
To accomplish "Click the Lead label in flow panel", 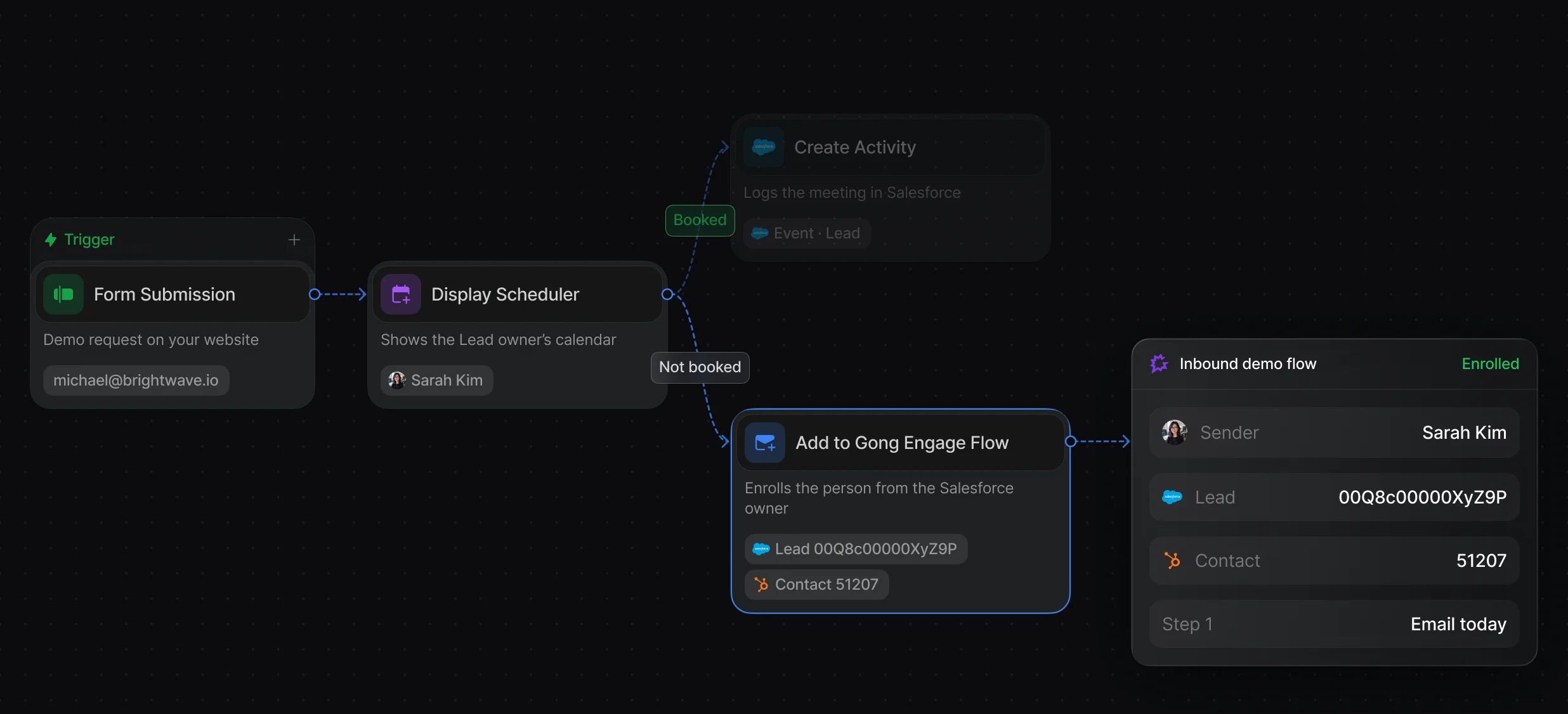I will pyautogui.click(x=1215, y=497).
